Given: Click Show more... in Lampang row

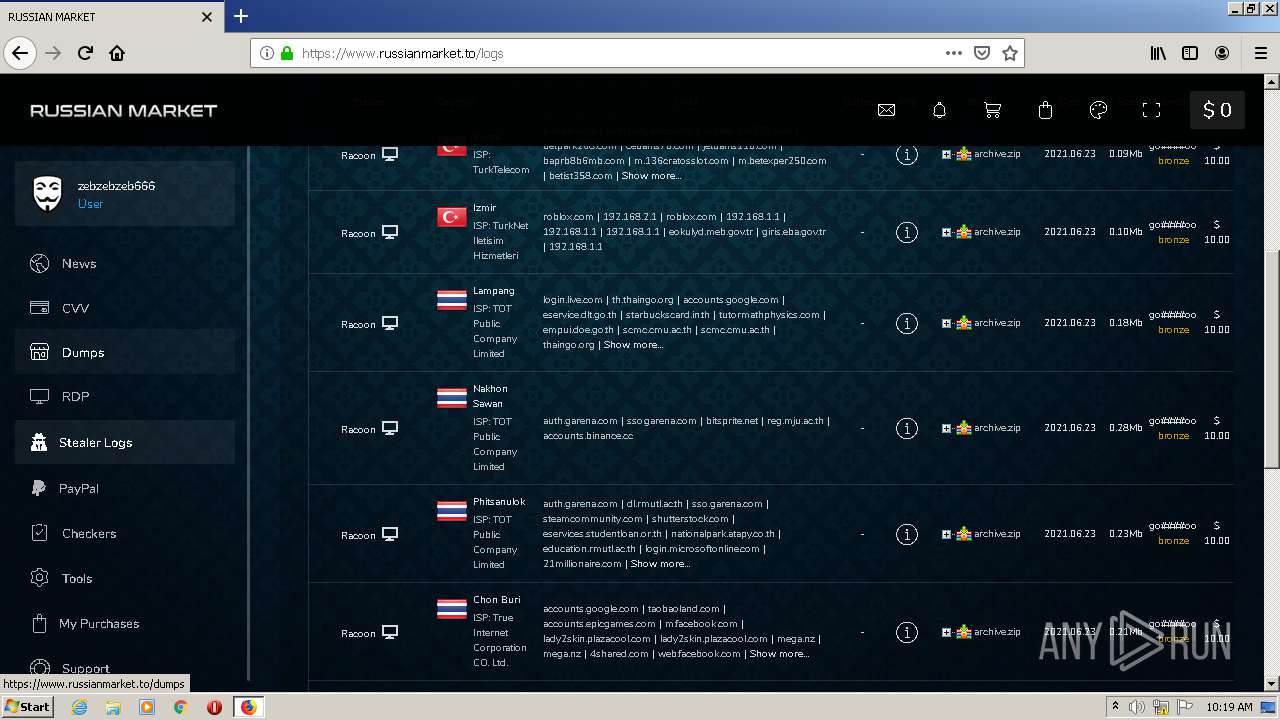Looking at the screenshot, I should 633,345.
